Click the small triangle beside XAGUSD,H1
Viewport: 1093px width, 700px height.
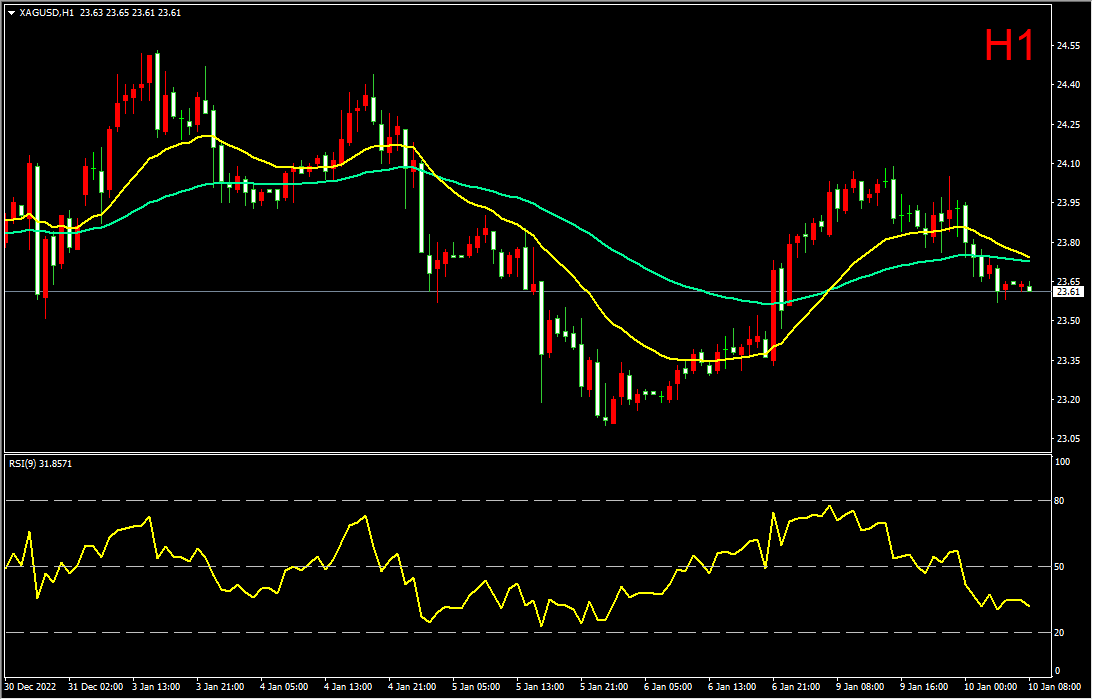(11, 13)
